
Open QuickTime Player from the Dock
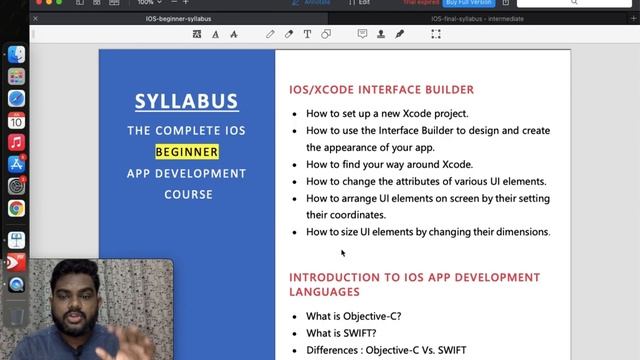coord(16,284)
